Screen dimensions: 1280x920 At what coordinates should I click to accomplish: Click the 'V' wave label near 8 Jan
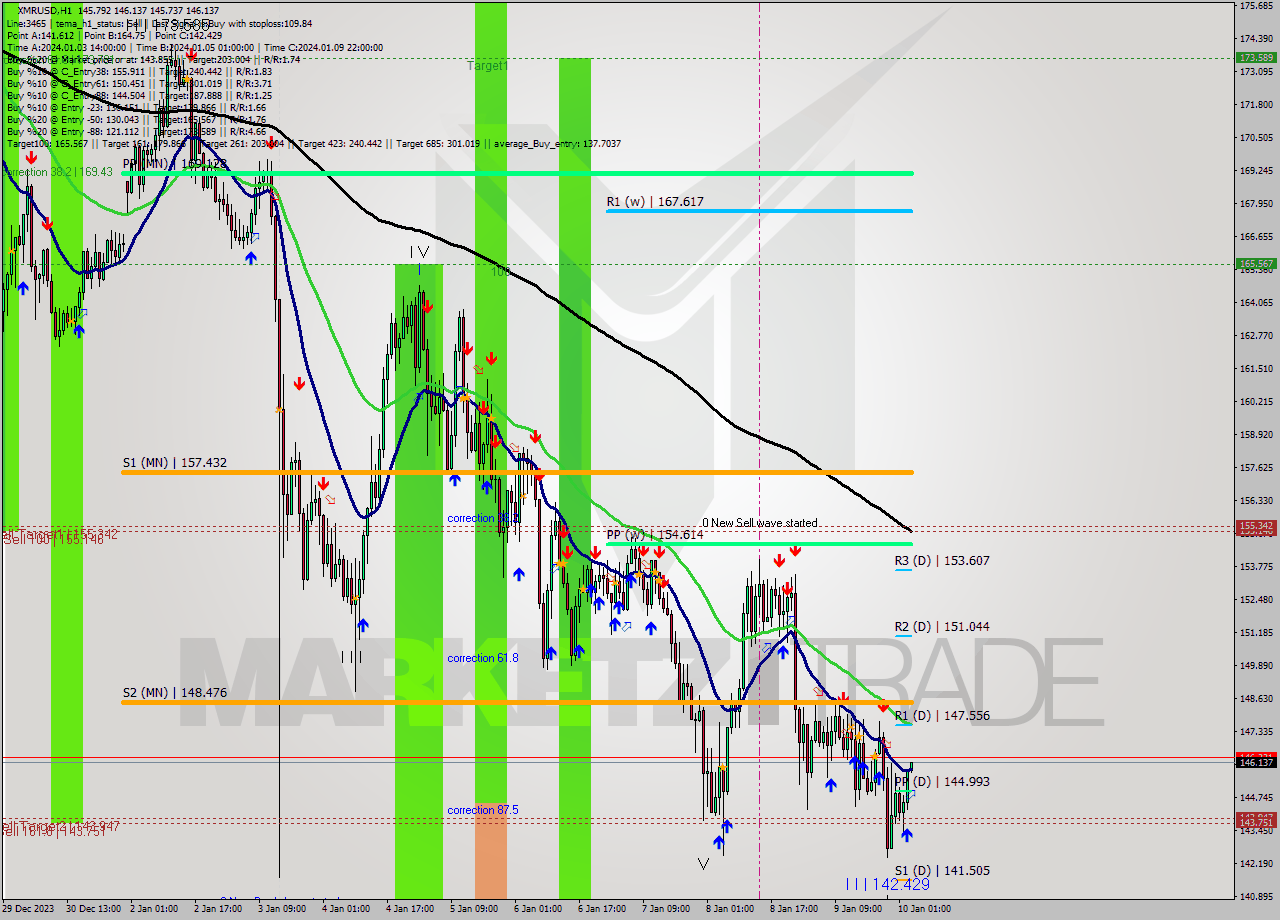pyautogui.click(x=704, y=863)
